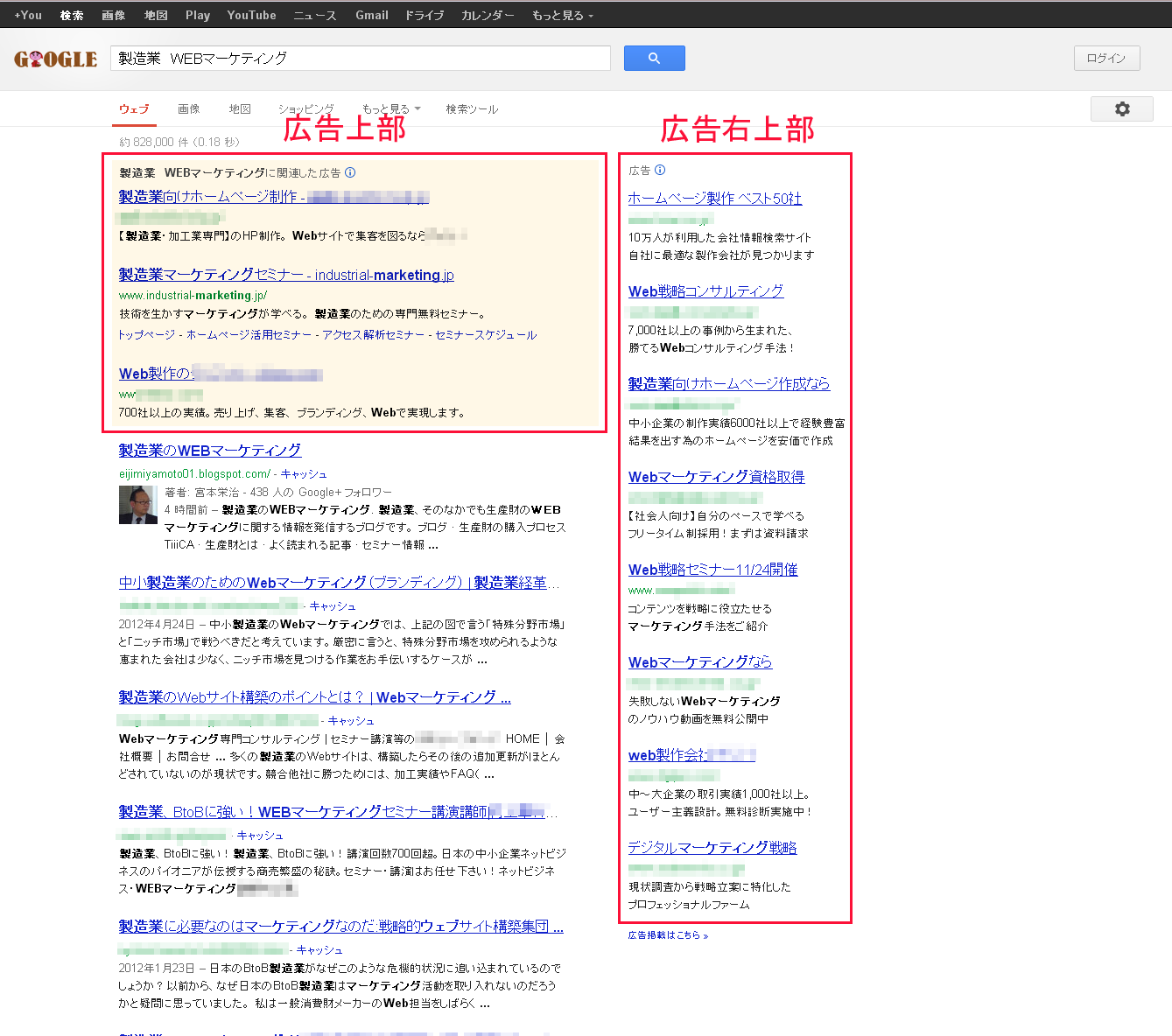Open sitelink トップページ
The width and height of the screenshot is (1172, 1036).
point(147,334)
